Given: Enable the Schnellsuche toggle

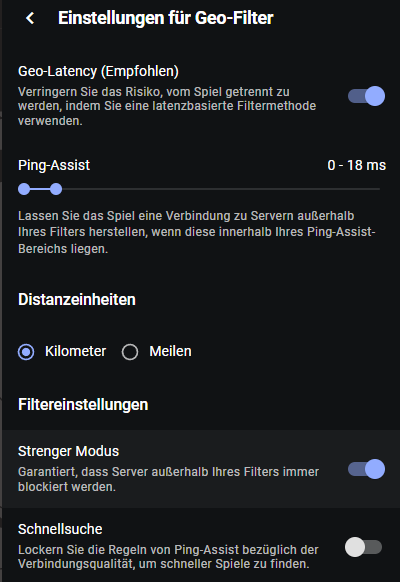Looking at the screenshot, I should [x=364, y=547].
